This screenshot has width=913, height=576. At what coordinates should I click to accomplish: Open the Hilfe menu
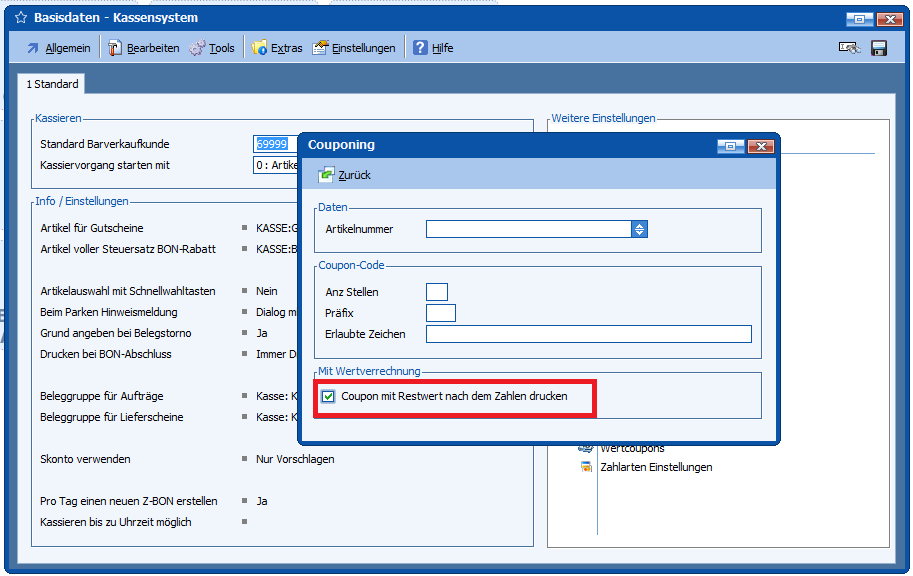pyautogui.click(x=433, y=48)
